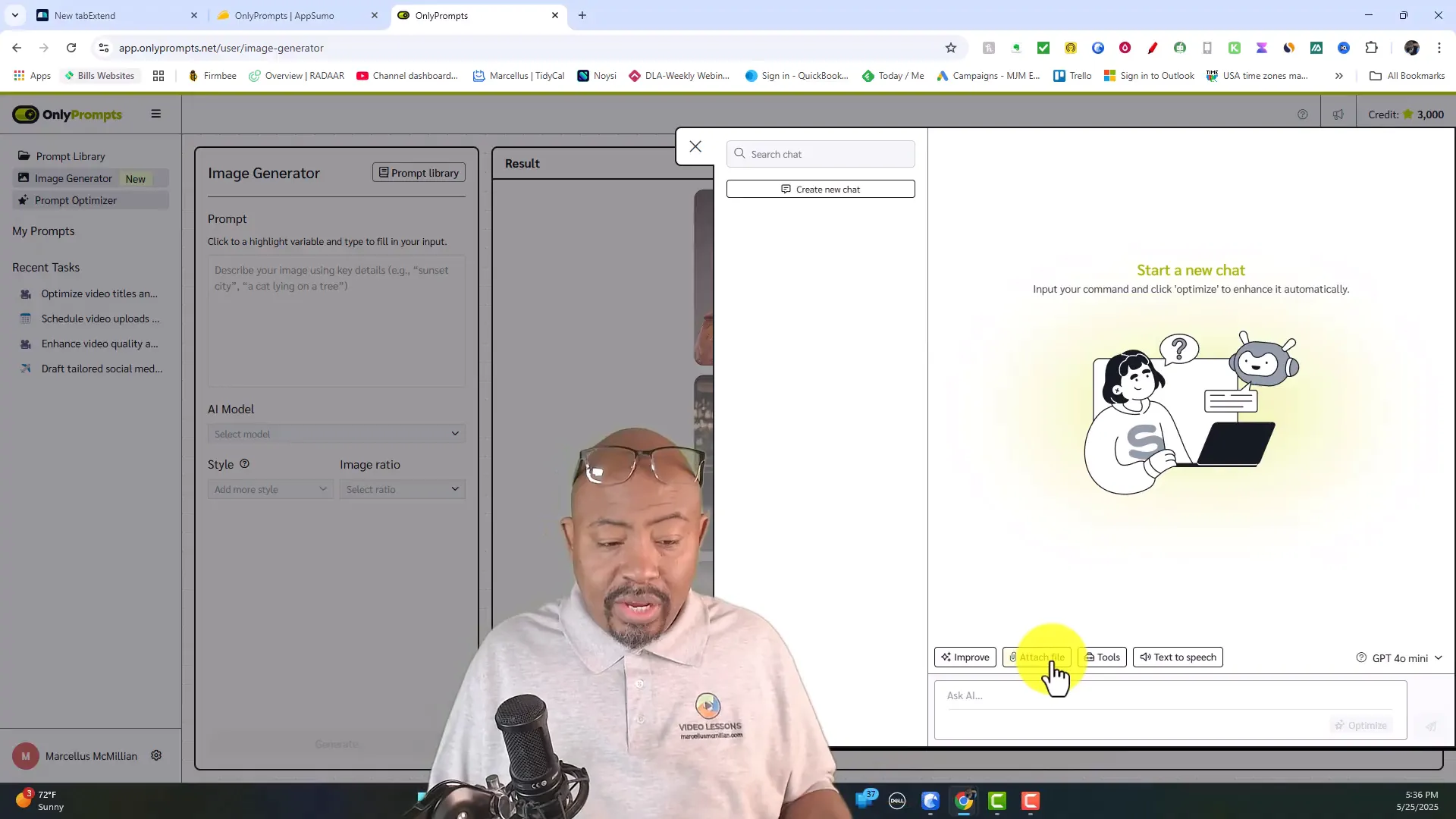Reload the page
Screen dimensions: 1456x819
[x=71, y=48]
